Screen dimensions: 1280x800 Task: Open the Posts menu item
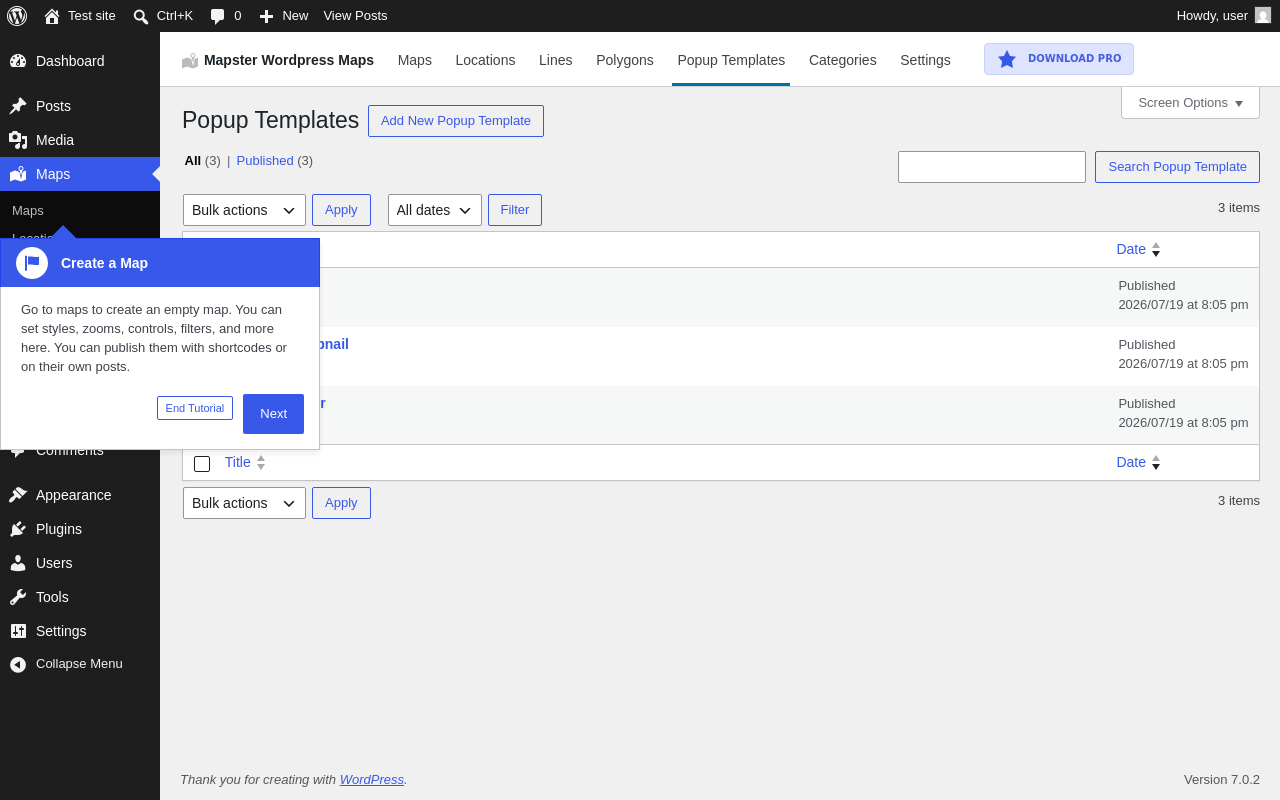(80, 106)
